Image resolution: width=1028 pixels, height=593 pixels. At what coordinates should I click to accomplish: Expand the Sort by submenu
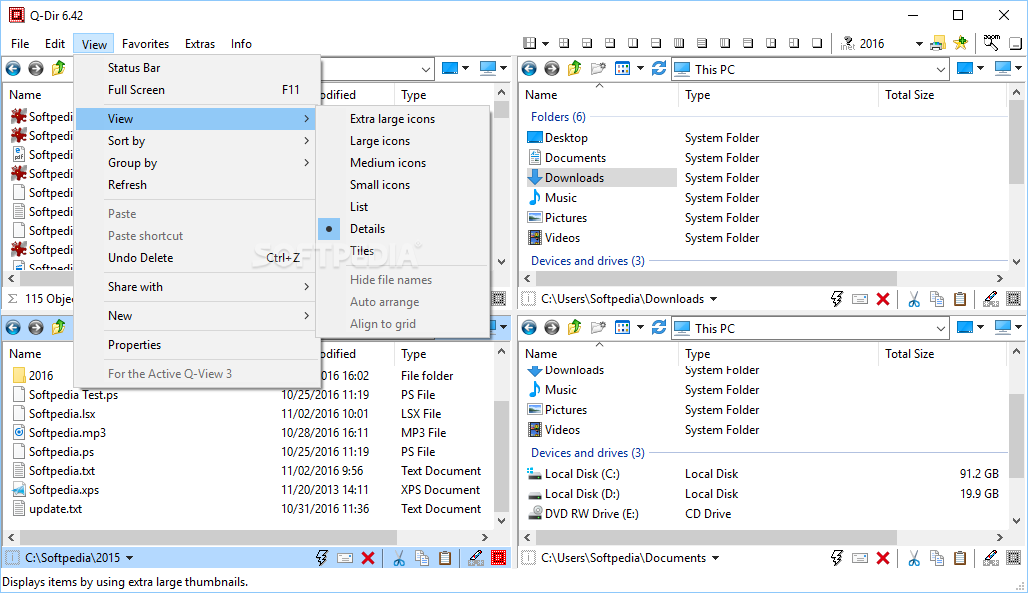tap(197, 141)
